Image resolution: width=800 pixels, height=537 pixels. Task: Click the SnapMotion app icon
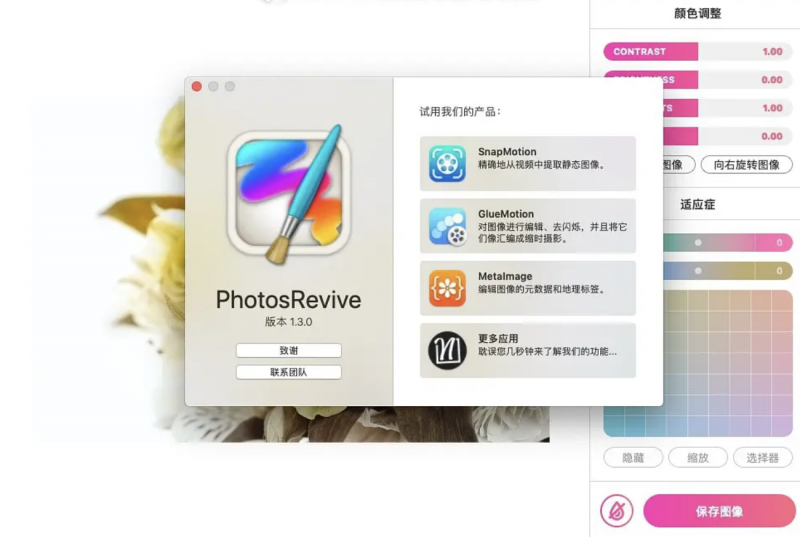tap(447, 164)
